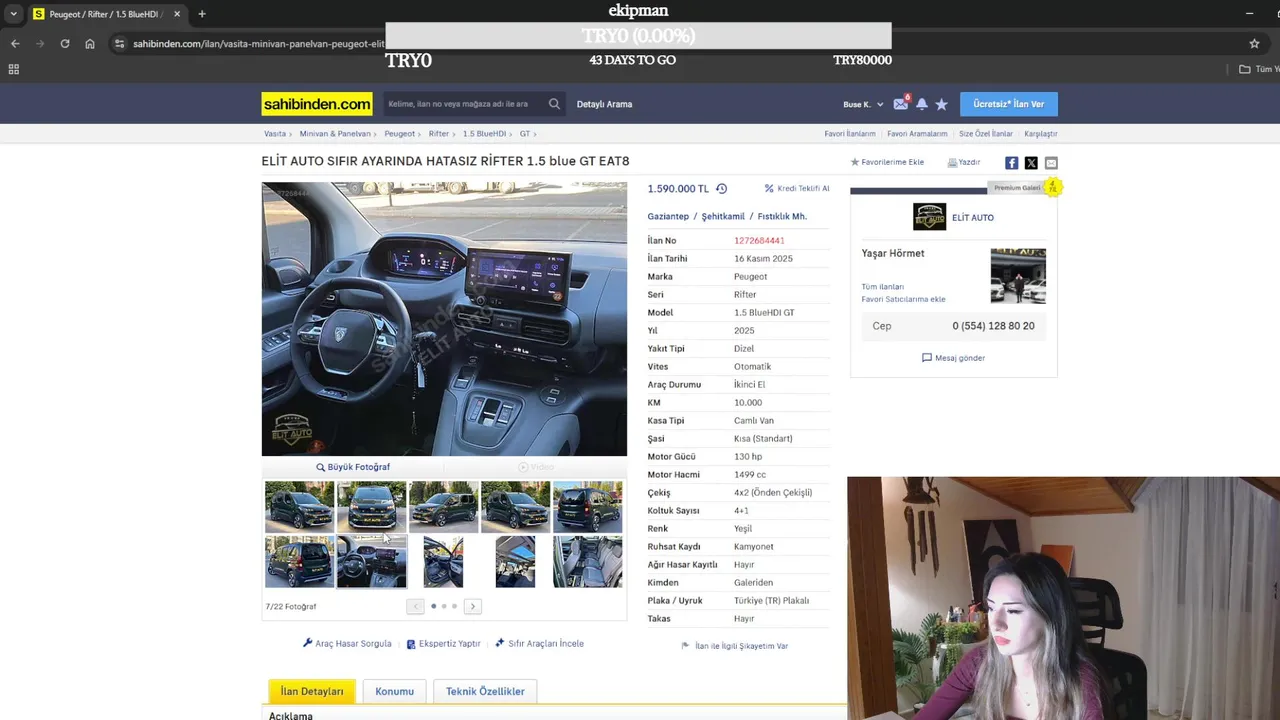The height and width of the screenshot is (720, 1280).
Task: Switch to İlan Detayları tab
Action: coord(311,691)
